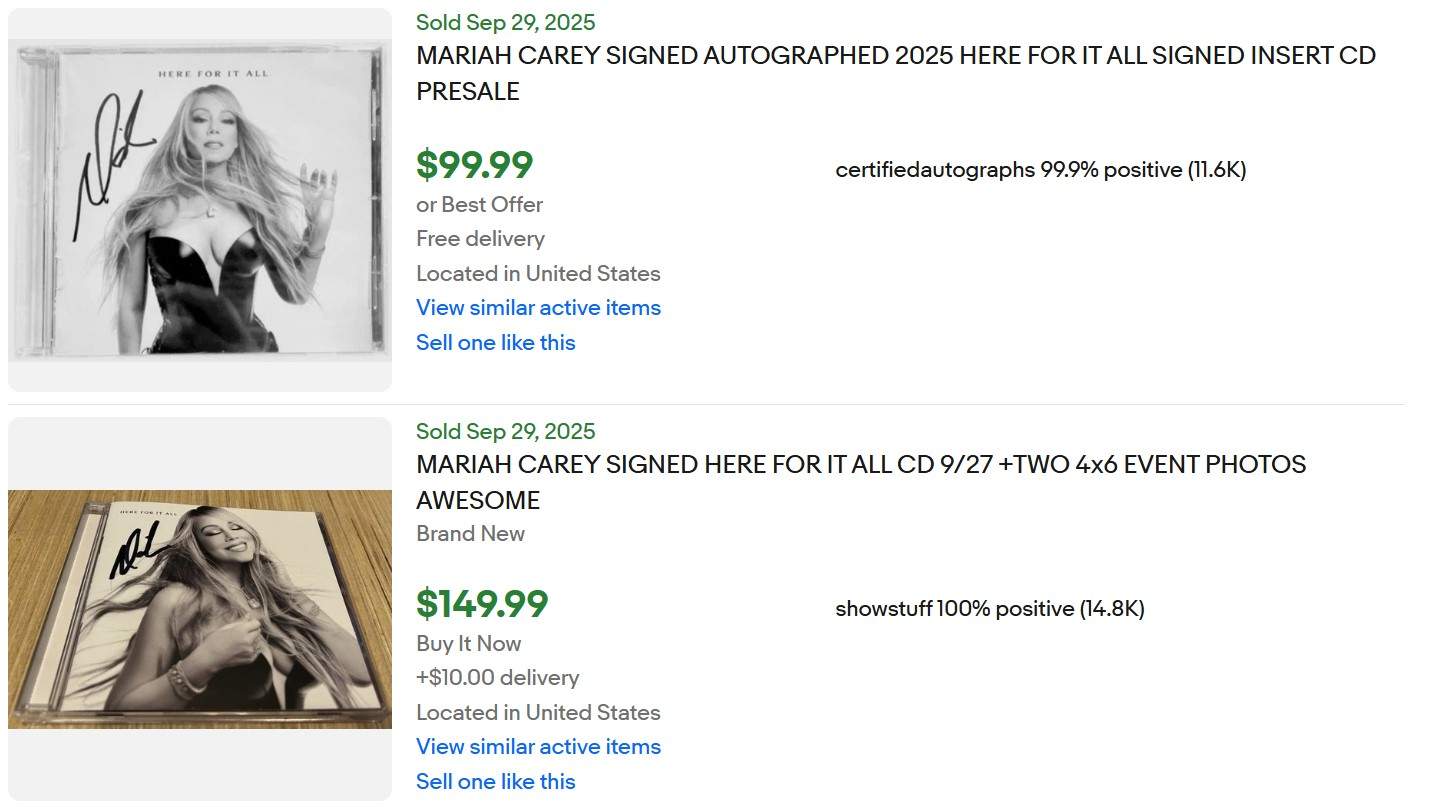Screen dimensions: 1440x810
Task: Click "Sell one like this" under the $149.99 listing
Action: click(495, 782)
